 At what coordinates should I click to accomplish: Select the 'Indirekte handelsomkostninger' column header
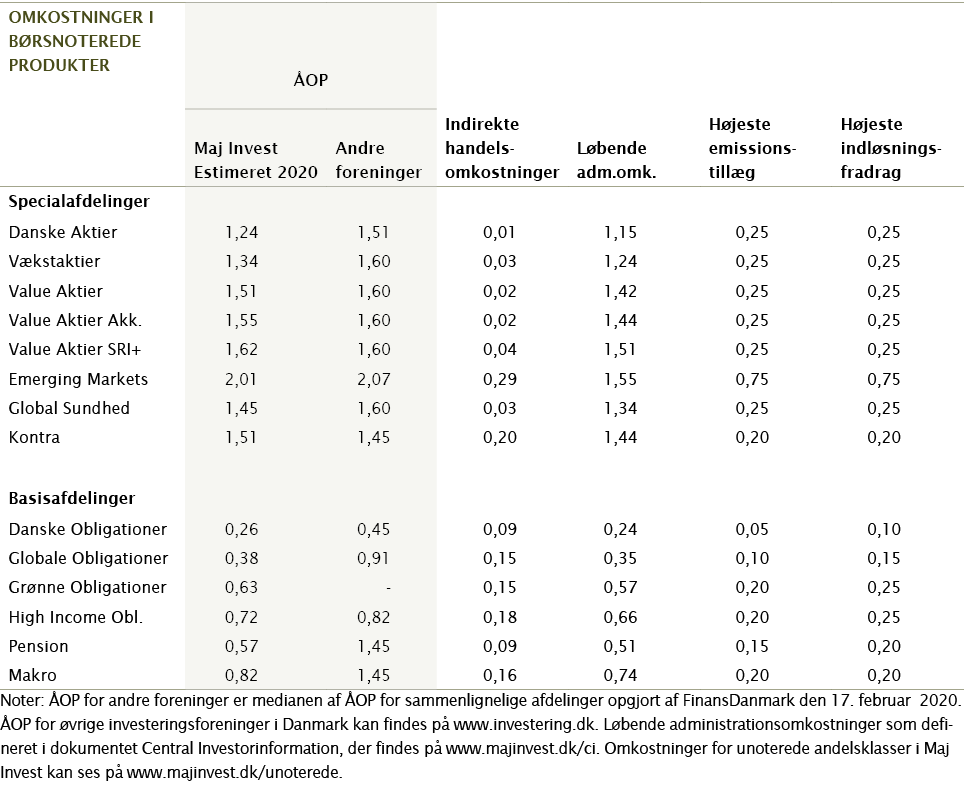tap(501, 148)
